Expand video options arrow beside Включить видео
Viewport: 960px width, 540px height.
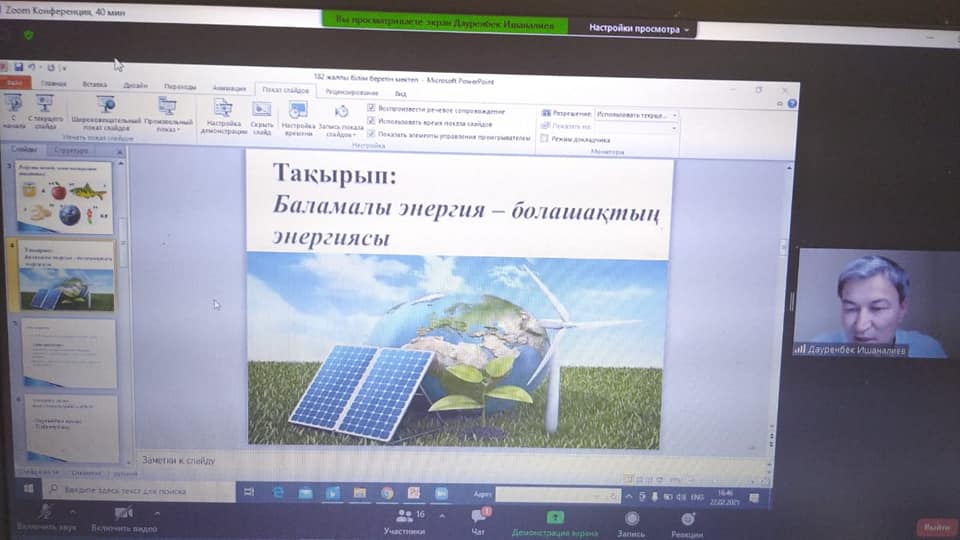tap(157, 513)
